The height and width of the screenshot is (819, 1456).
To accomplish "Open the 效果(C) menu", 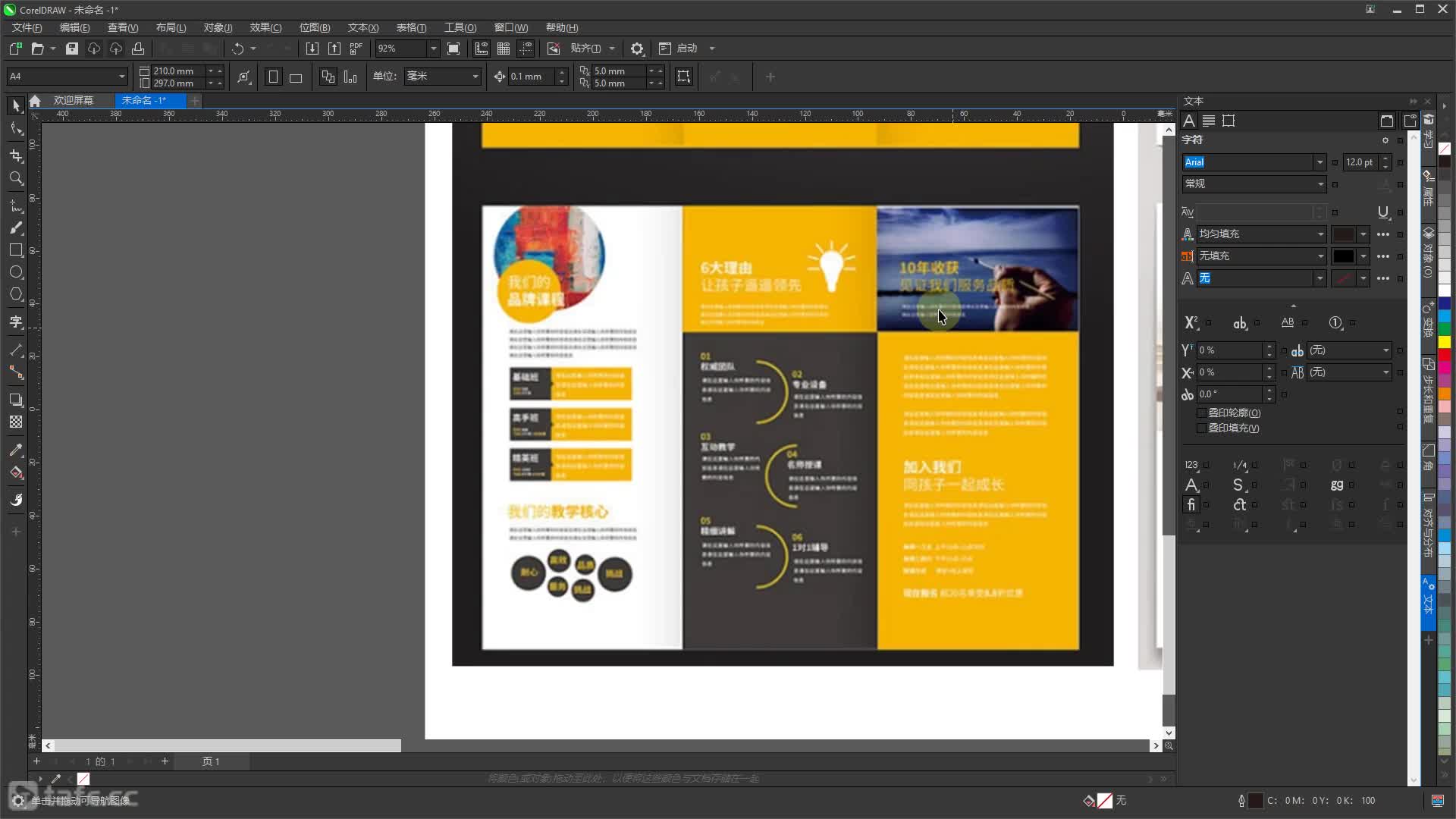I will [265, 28].
